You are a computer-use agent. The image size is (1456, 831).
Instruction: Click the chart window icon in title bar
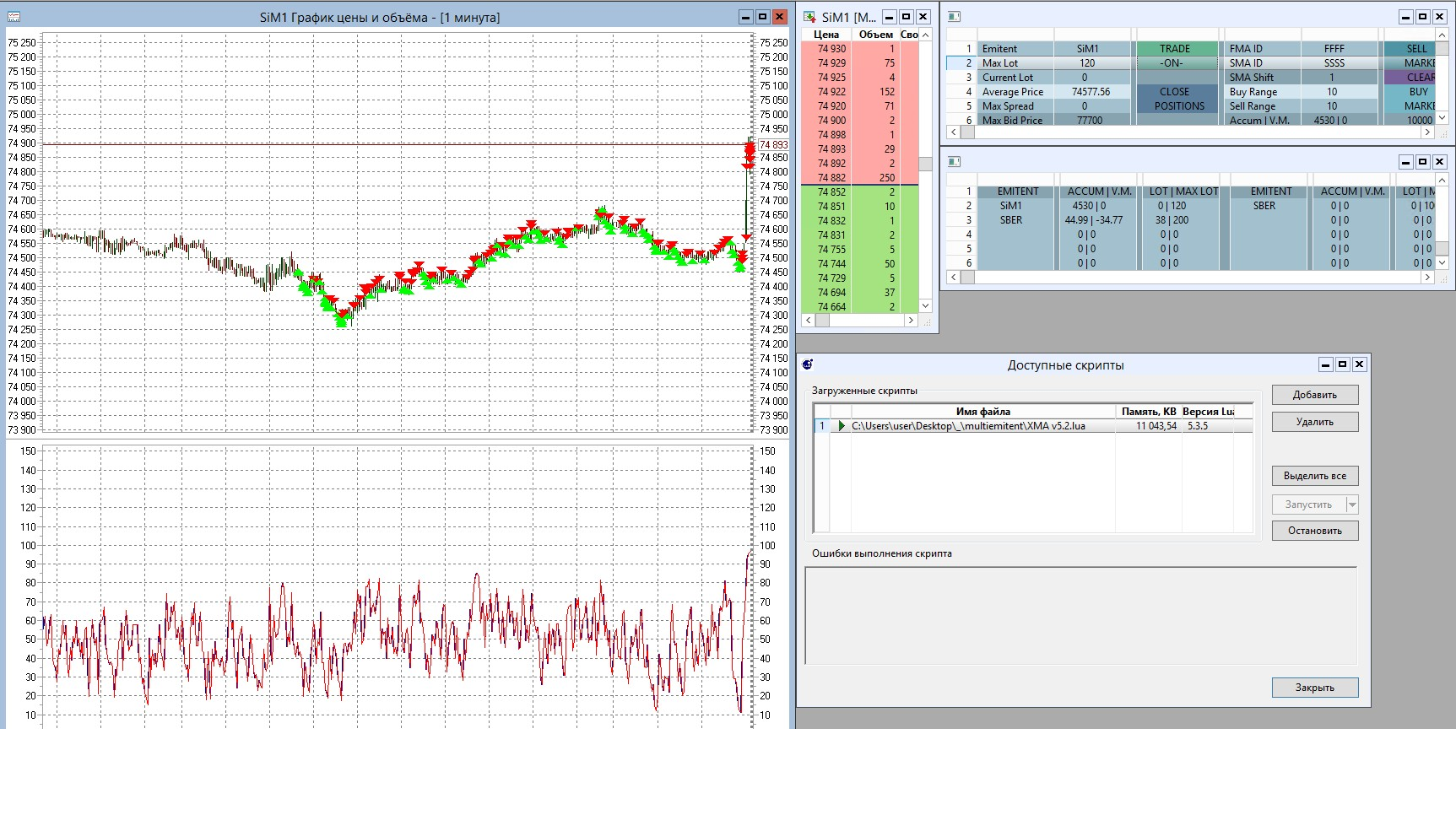click(14, 17)
